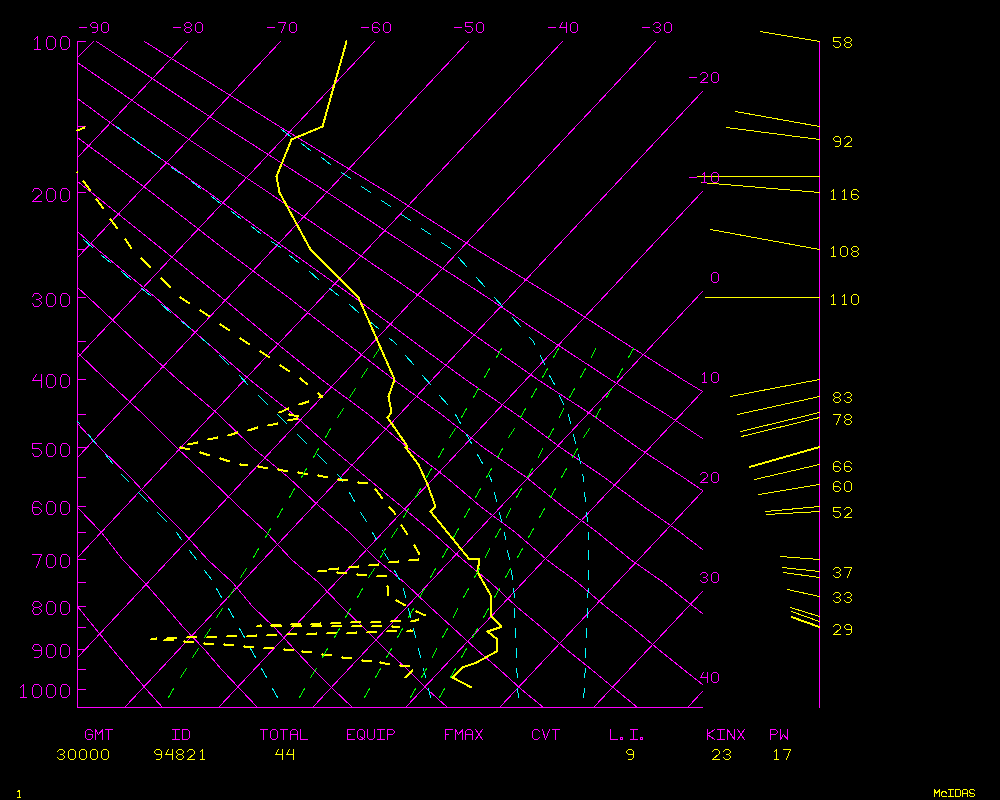Select the 58 wind speed label at top
Screen dimensions: 1000x800
tap(842, 43)
